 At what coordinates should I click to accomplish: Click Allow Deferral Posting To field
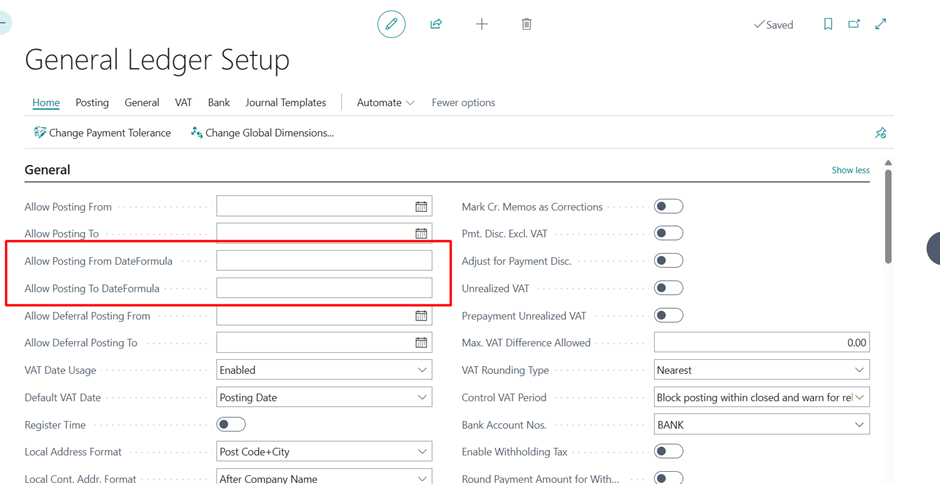(x=324, y=342)
